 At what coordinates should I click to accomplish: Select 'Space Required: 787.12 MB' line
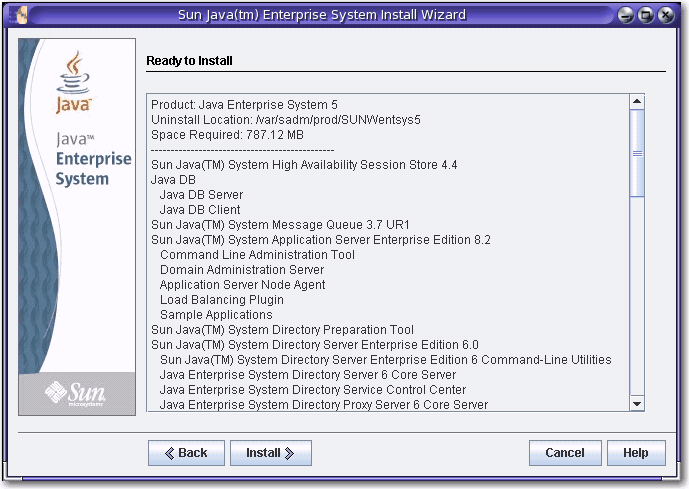pyautogui.click(x=227, y=135)
